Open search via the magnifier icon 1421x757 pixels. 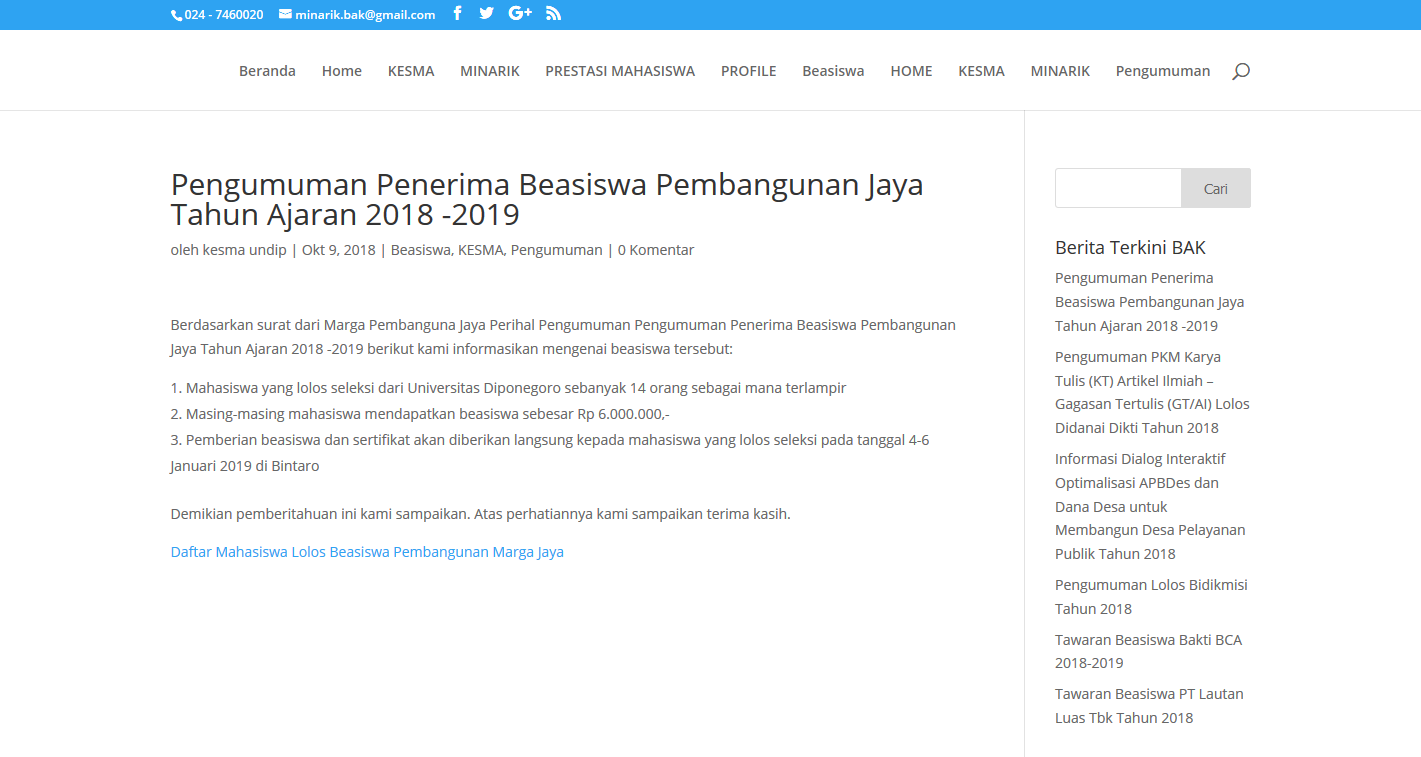pos(1240,71)
